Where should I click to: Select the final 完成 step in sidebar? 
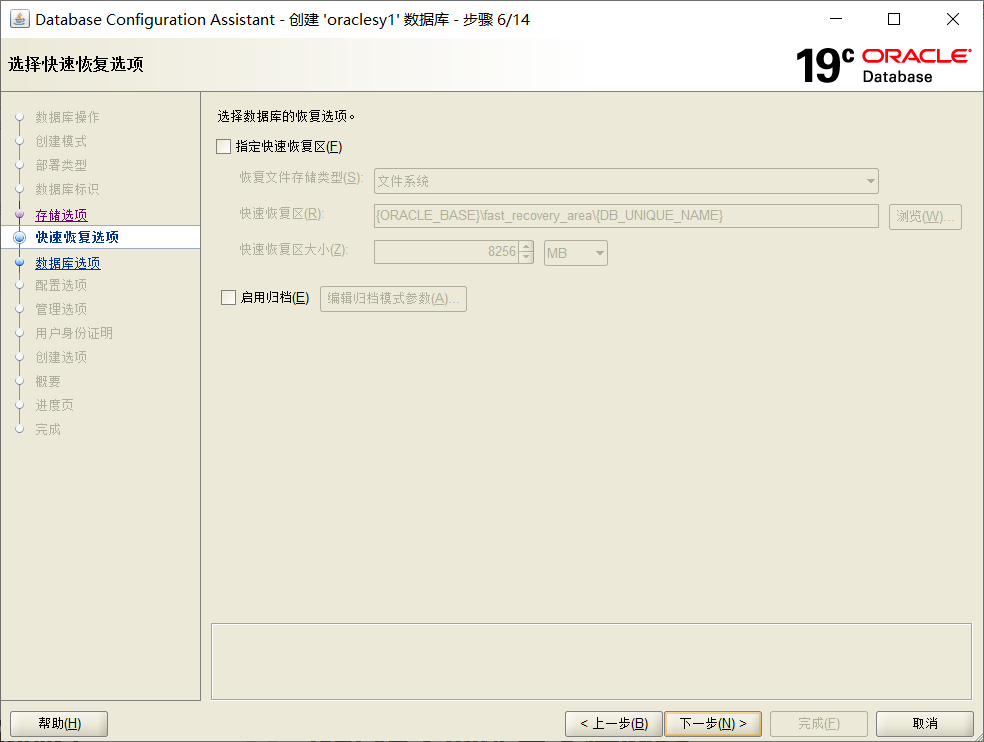click(x=48, y=429)
